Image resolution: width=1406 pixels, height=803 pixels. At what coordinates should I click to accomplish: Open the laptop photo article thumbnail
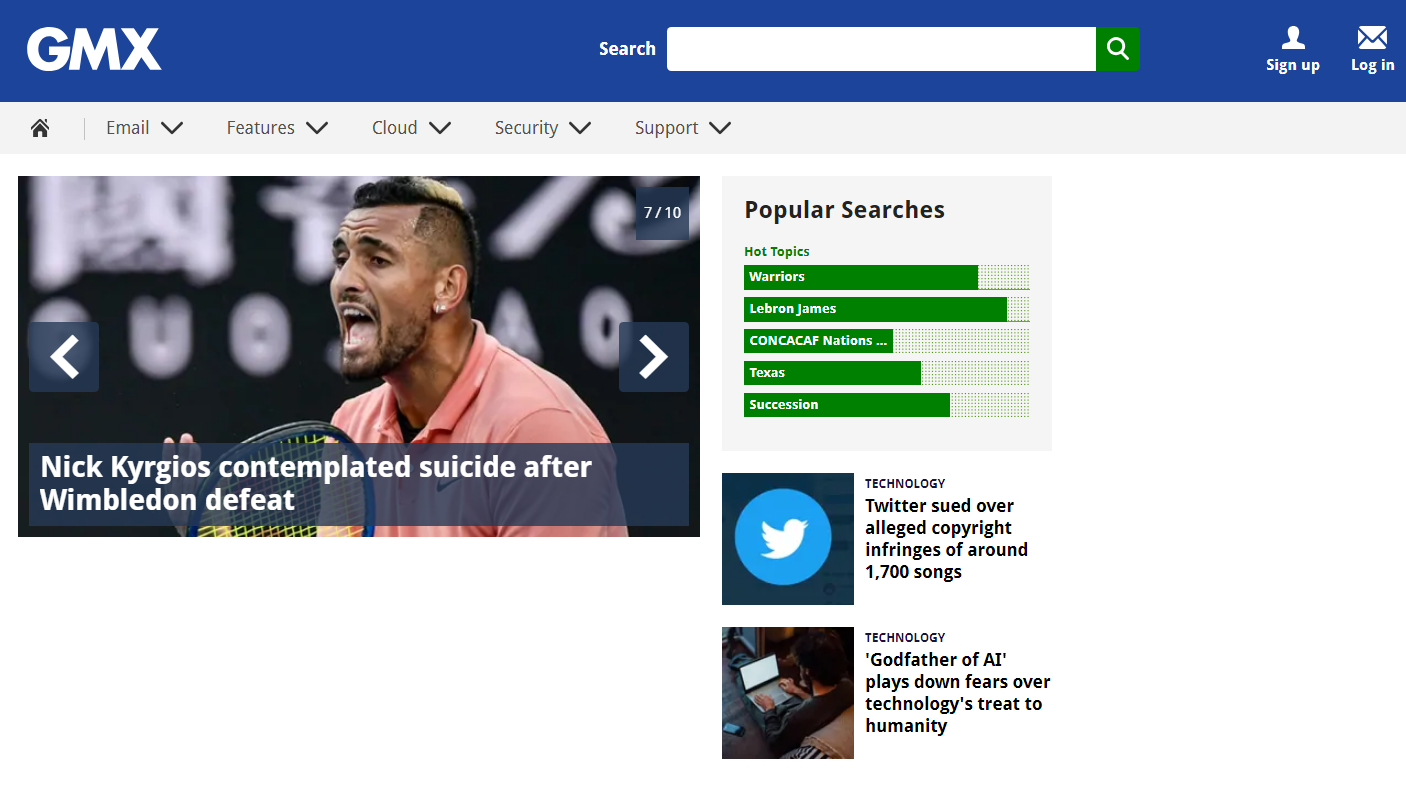[x=788, y=693]
